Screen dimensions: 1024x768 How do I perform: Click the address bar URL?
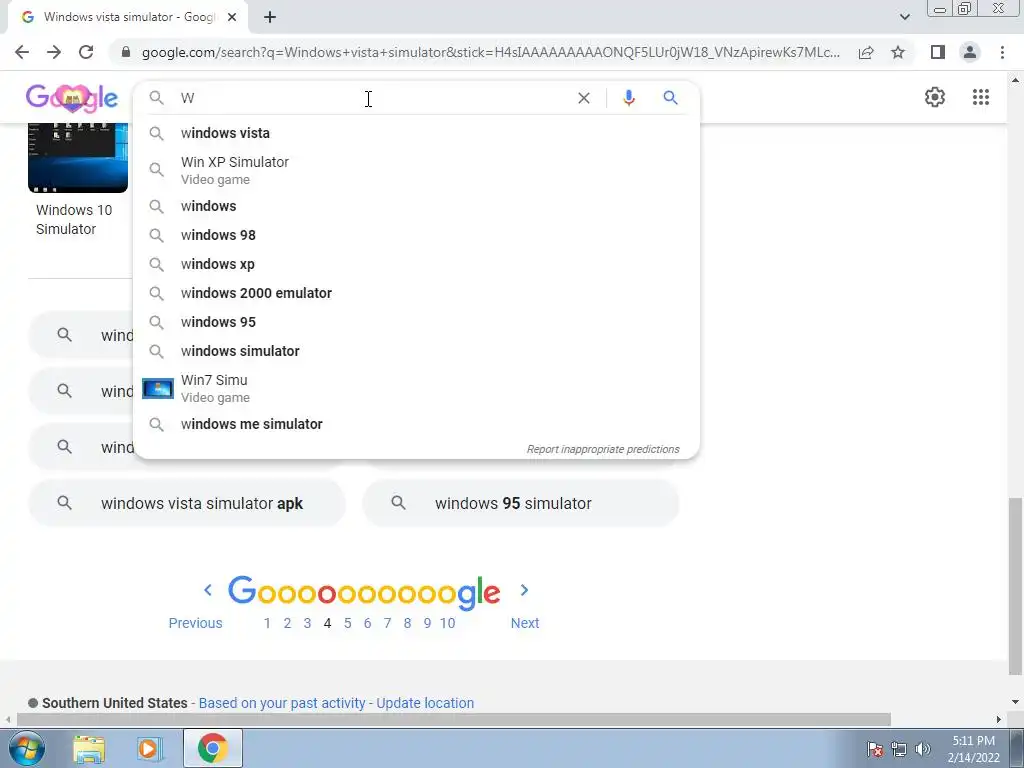pyautogui.click(x=490, y=52)
